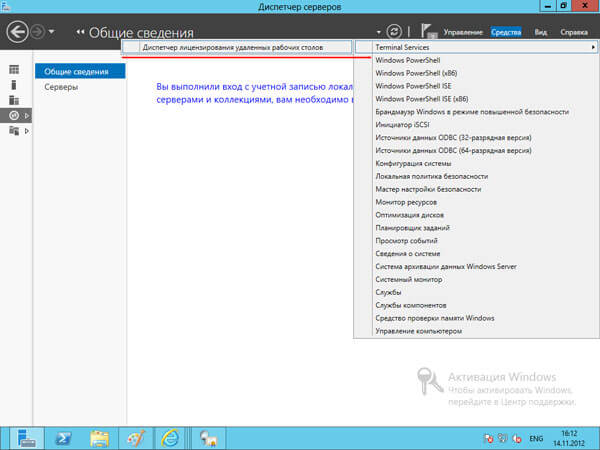600x450 pixels.
Task: Click the Back navigation arrow
Action: [17, 31]
